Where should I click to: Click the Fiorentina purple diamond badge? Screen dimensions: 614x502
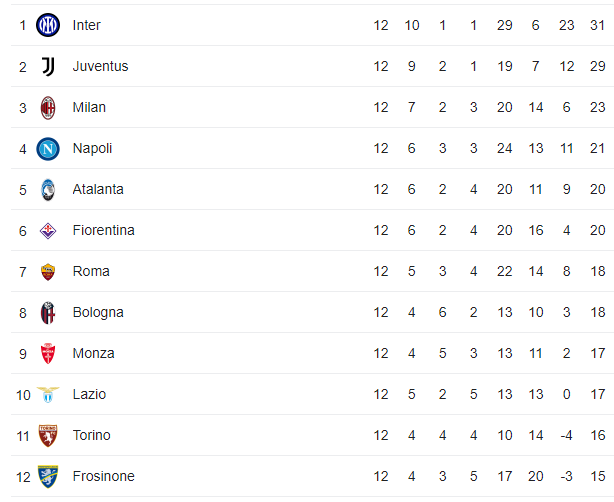48,231
